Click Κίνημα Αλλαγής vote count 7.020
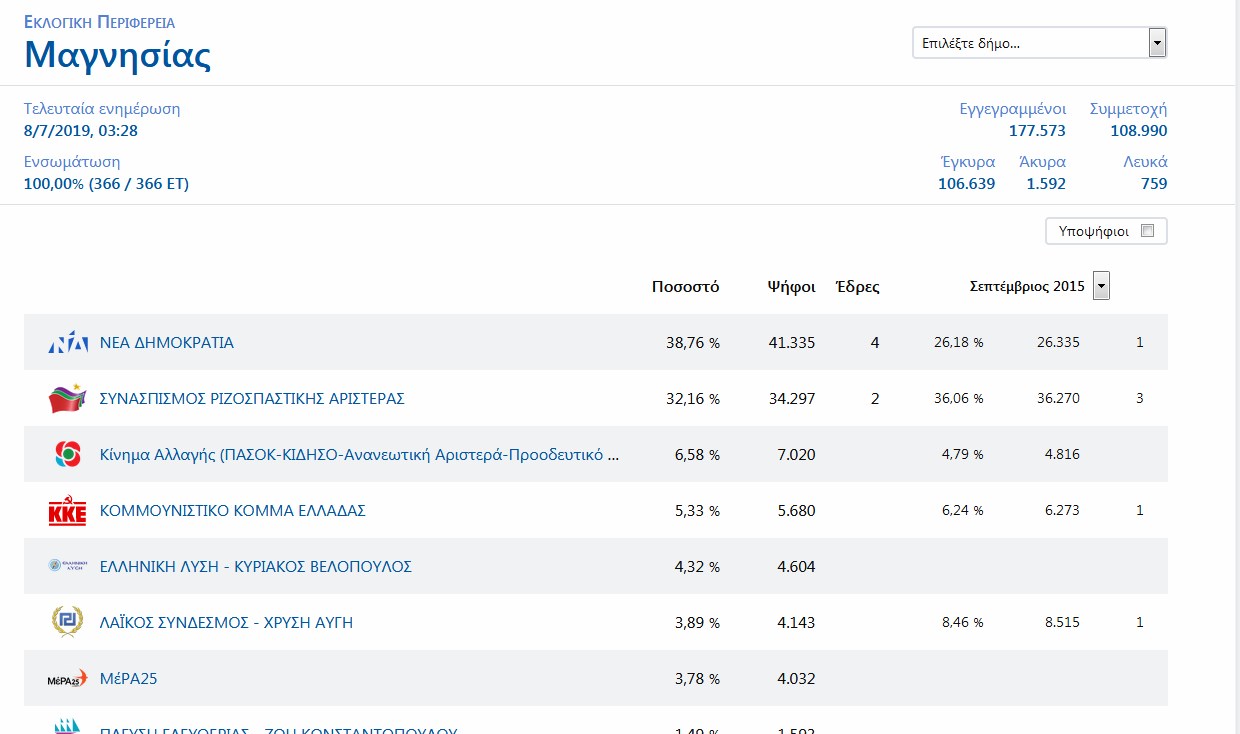1240x734 pixels. coord(796,455)
